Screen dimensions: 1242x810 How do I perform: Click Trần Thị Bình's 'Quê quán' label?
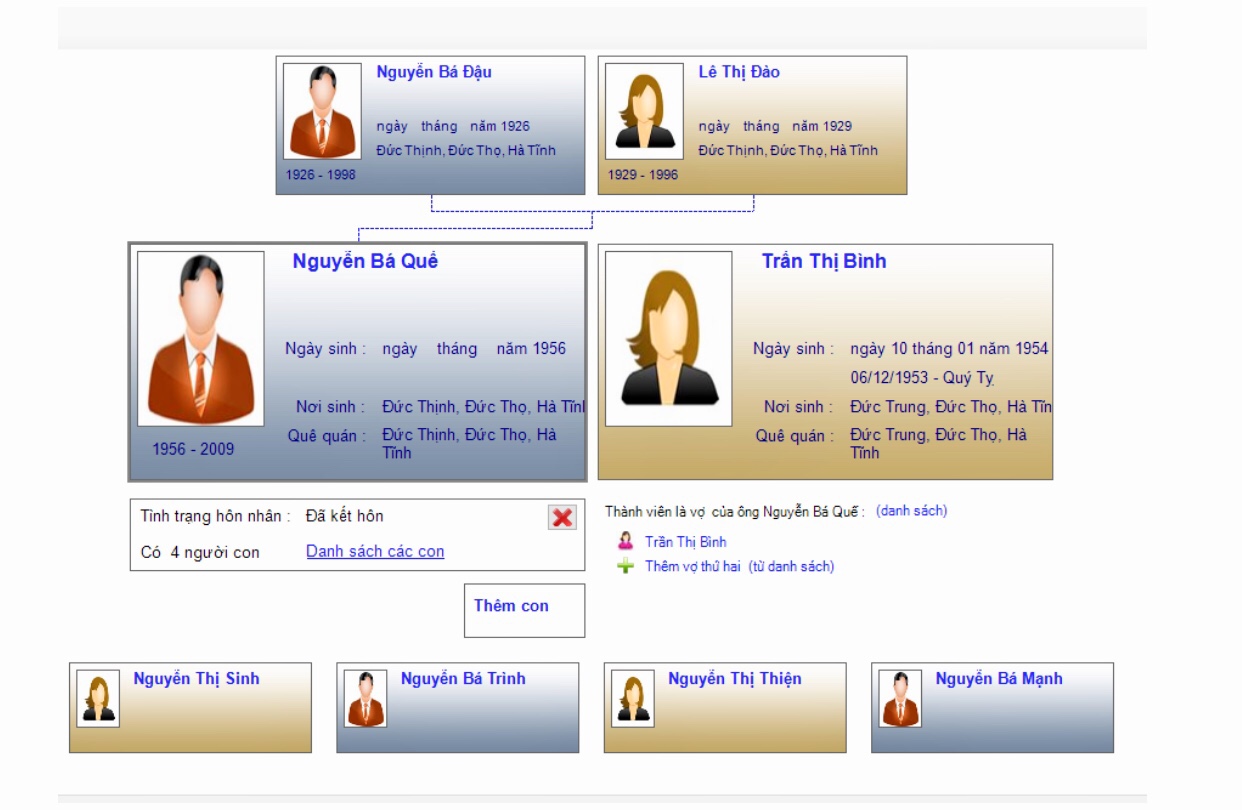click(795, 436)
